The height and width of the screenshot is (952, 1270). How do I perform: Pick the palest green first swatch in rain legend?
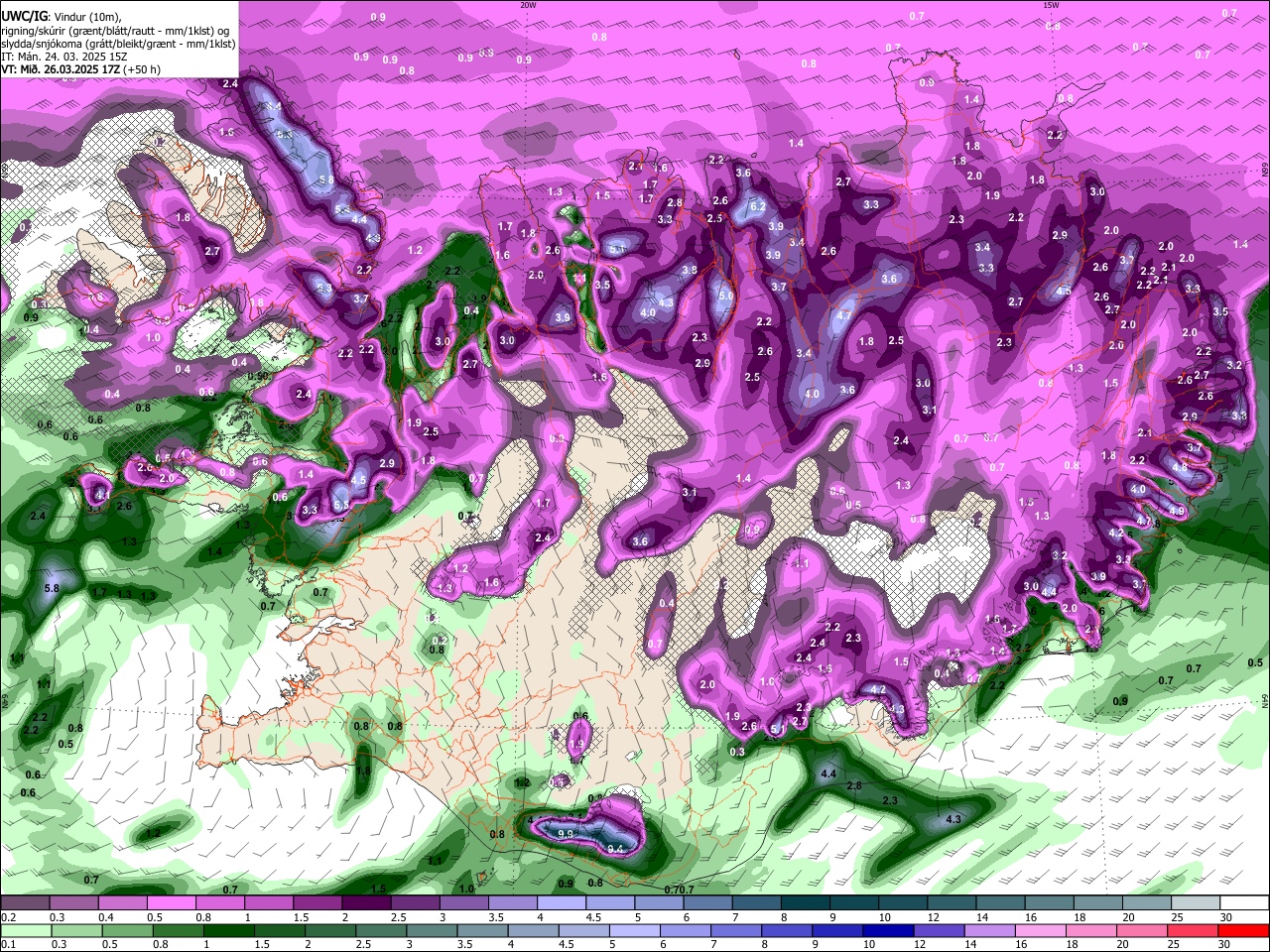click(26, 931)
